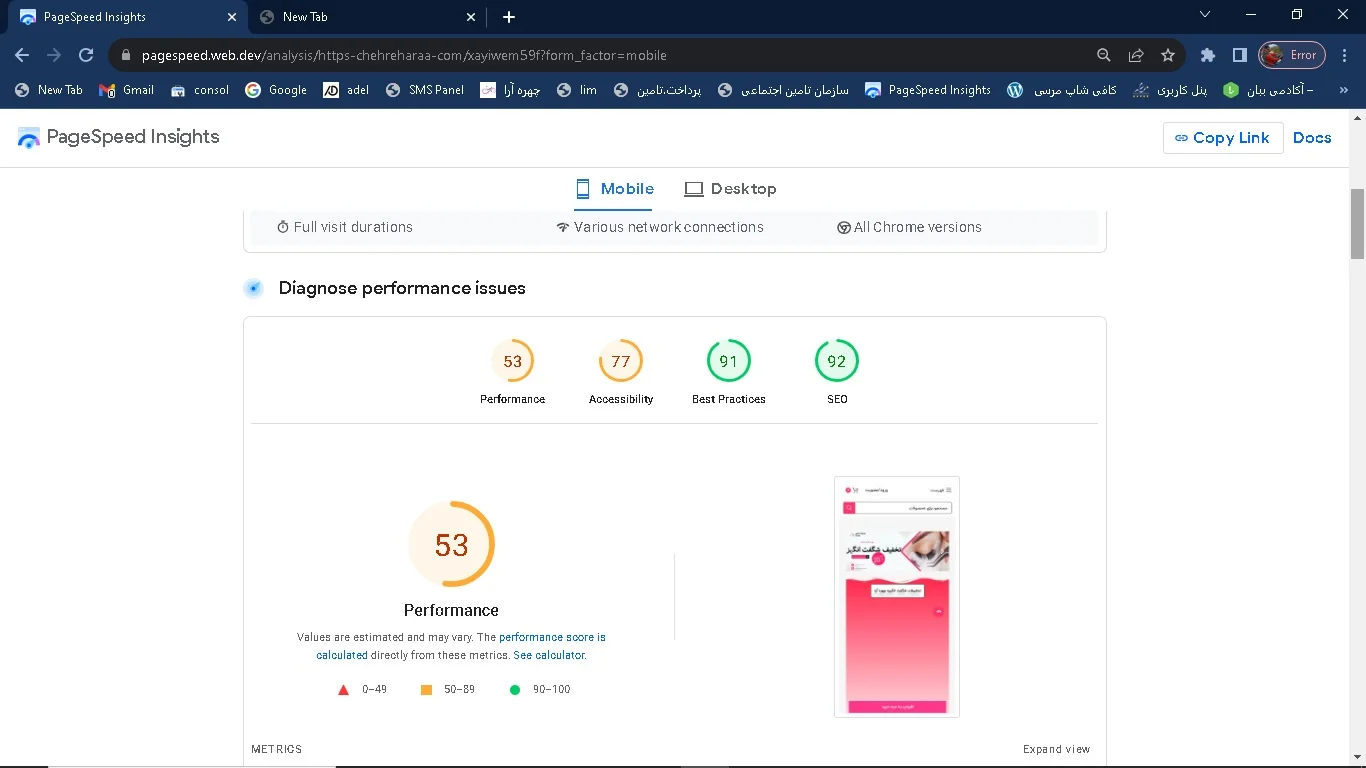This screenshot has width=1366, height=768.
Task: Switch to the Desktop tab
Action: pos(730,189)
